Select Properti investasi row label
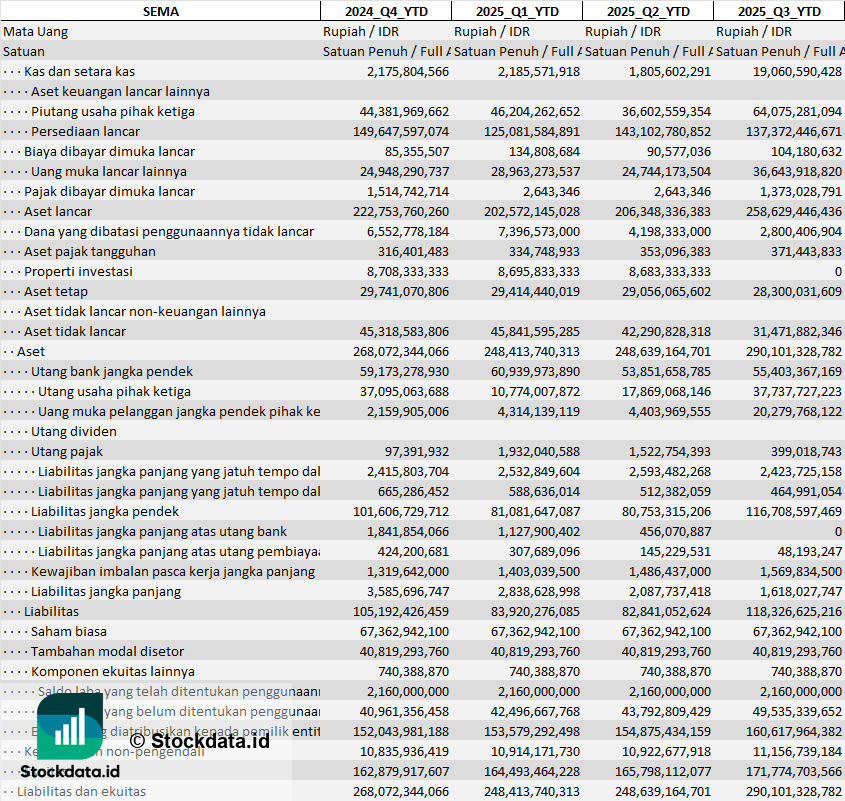845x801 pixels. [78, 271]
